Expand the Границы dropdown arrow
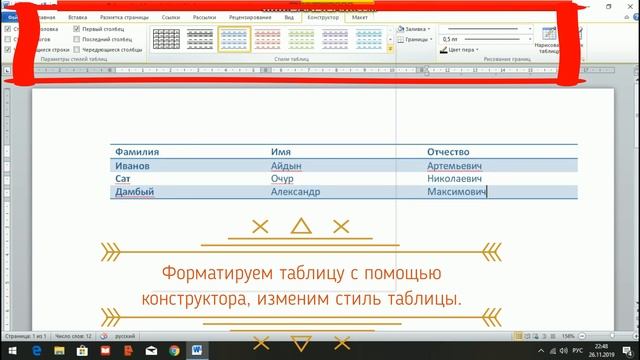This screenshot has width=640, height=360. (x=431, y=39)
